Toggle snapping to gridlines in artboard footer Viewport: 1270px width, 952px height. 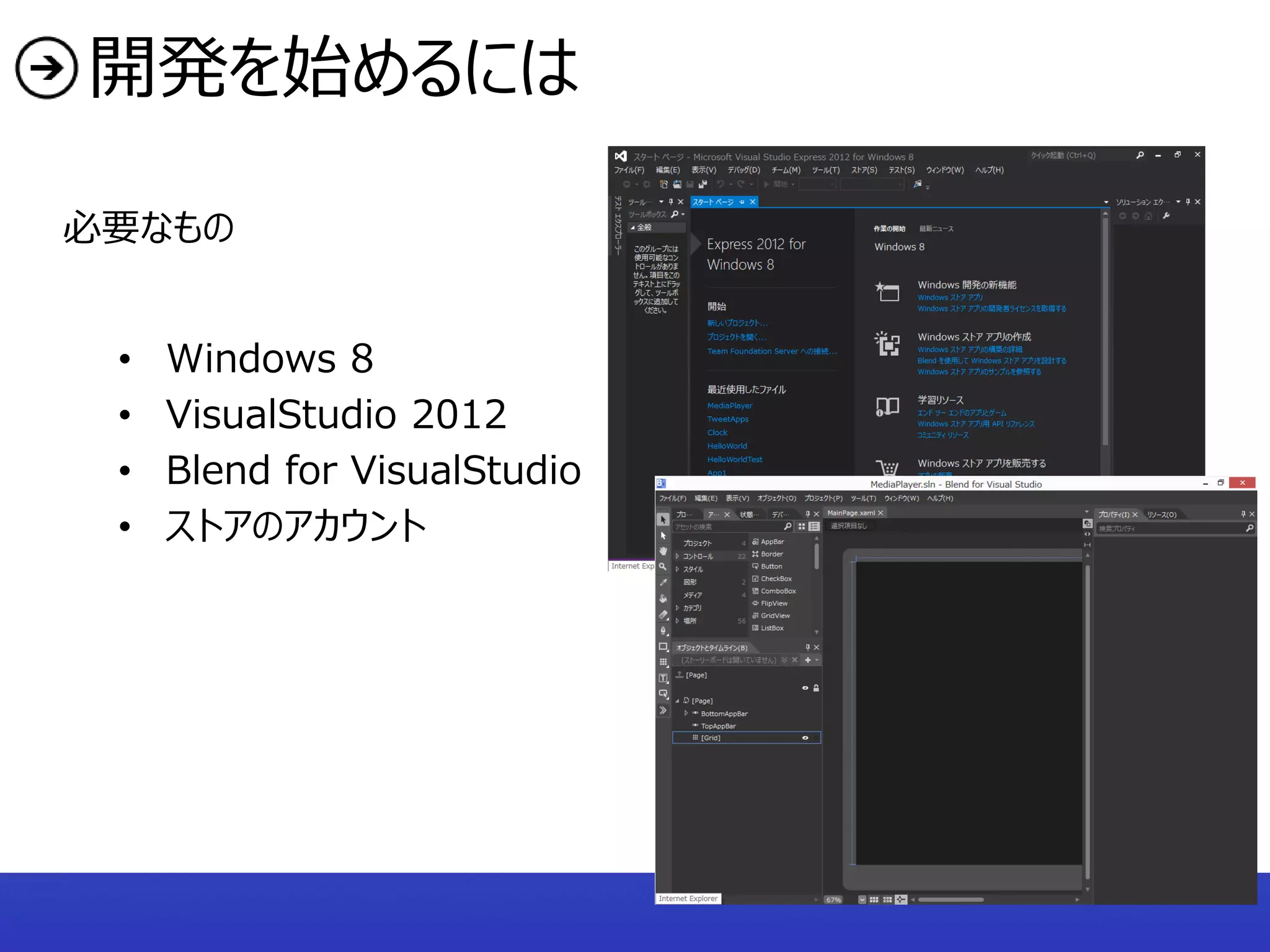pyautogui.click(x=887, y=899)
